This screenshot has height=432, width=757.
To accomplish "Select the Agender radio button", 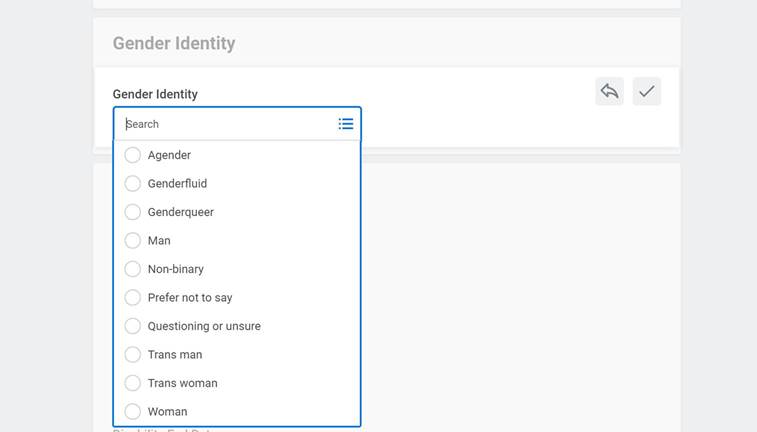I will 132,155.
